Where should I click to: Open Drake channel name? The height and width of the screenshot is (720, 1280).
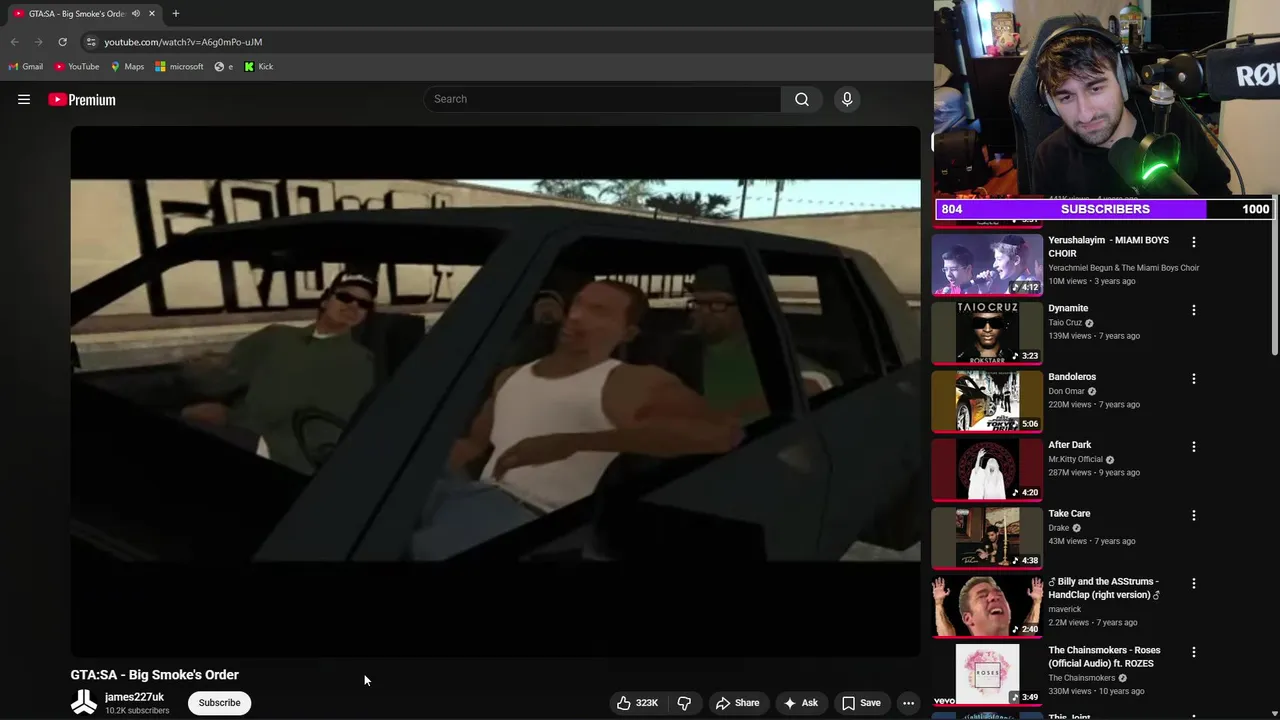click(x=1059, y=528)
